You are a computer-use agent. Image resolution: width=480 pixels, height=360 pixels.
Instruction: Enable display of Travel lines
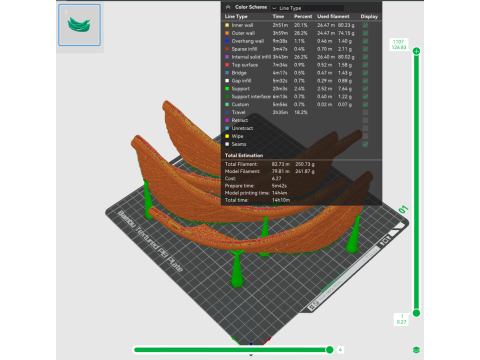(365, 112)
